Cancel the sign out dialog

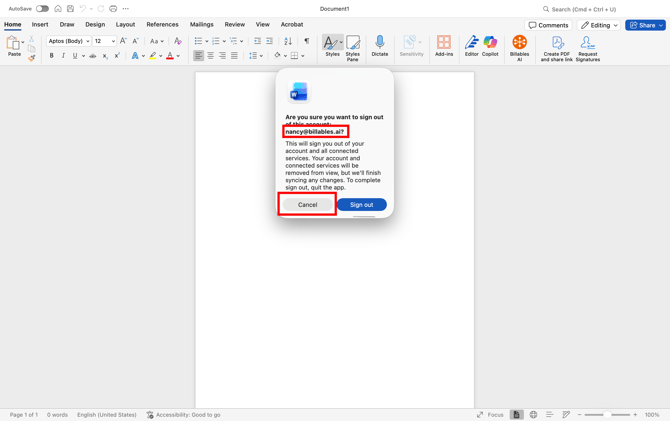tap(307, 205)
